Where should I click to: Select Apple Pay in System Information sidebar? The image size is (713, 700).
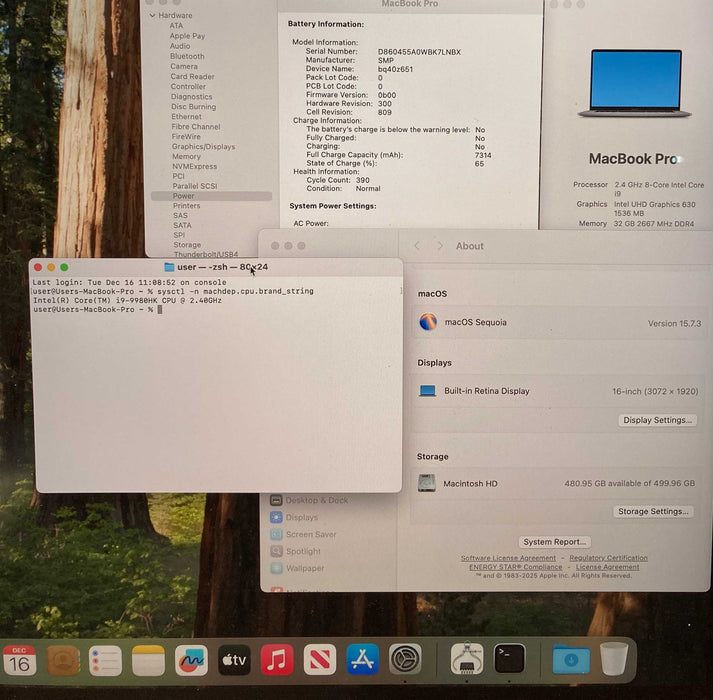pos(187,35)
